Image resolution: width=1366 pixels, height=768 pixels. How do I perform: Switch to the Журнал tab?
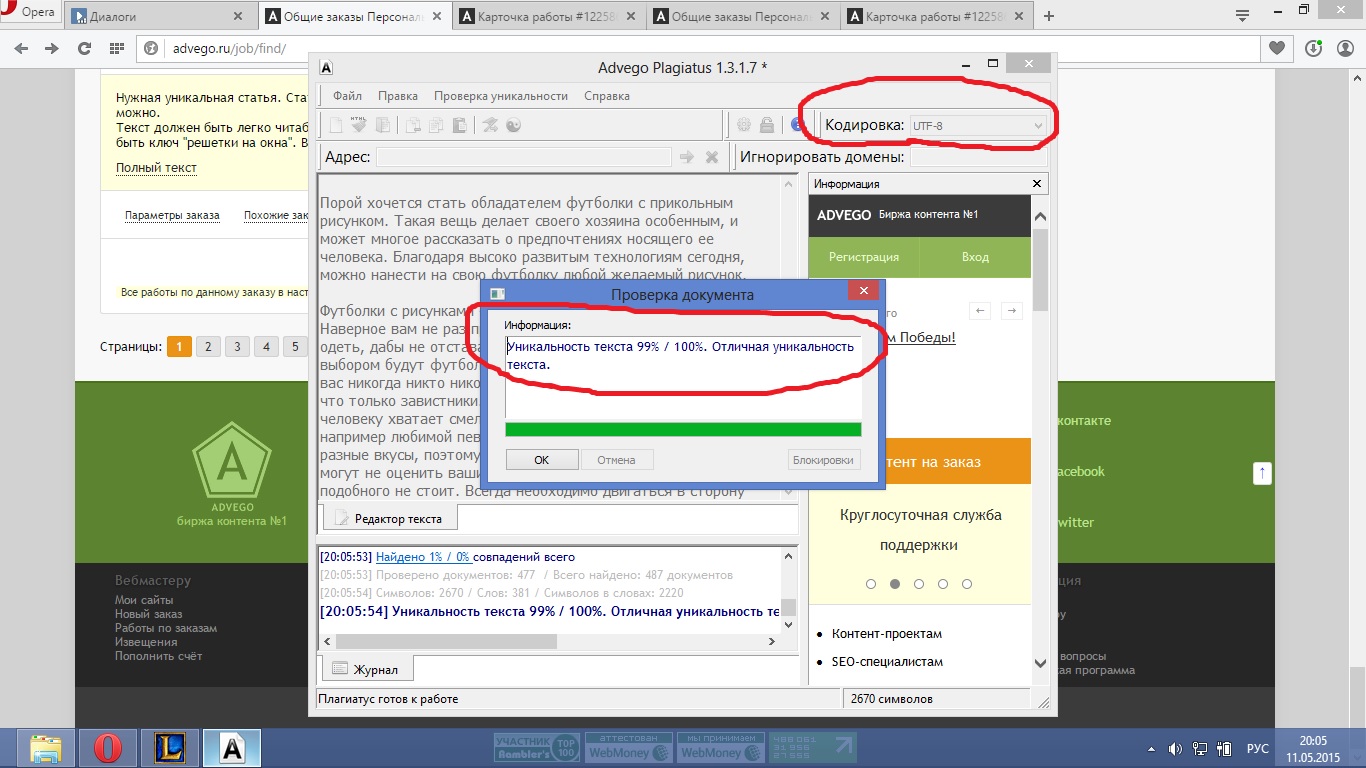click(x=366, y=669)
